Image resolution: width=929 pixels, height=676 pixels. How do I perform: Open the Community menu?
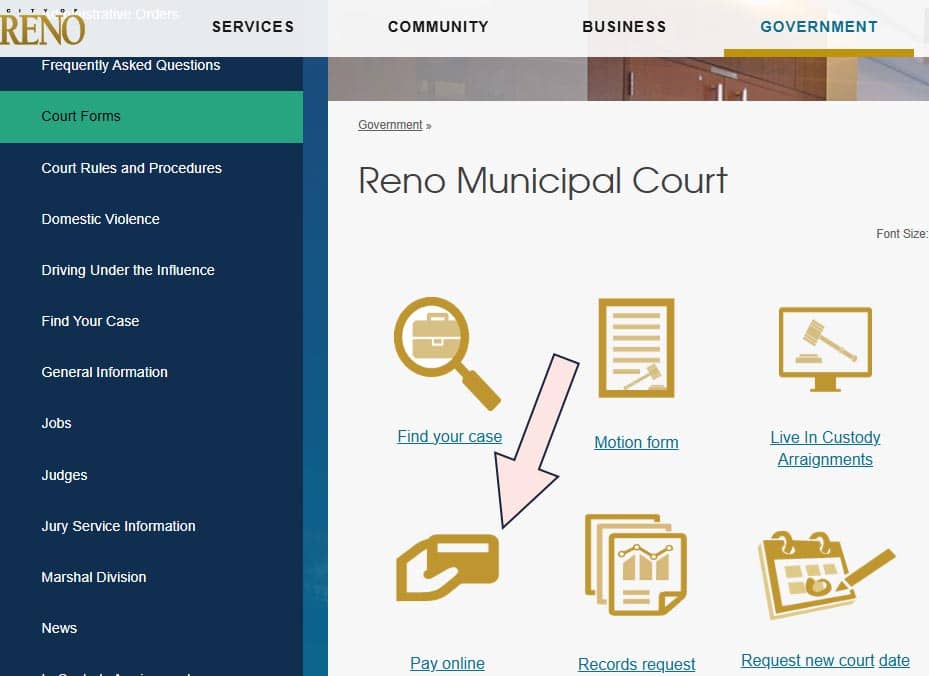[x=438, y=27]
